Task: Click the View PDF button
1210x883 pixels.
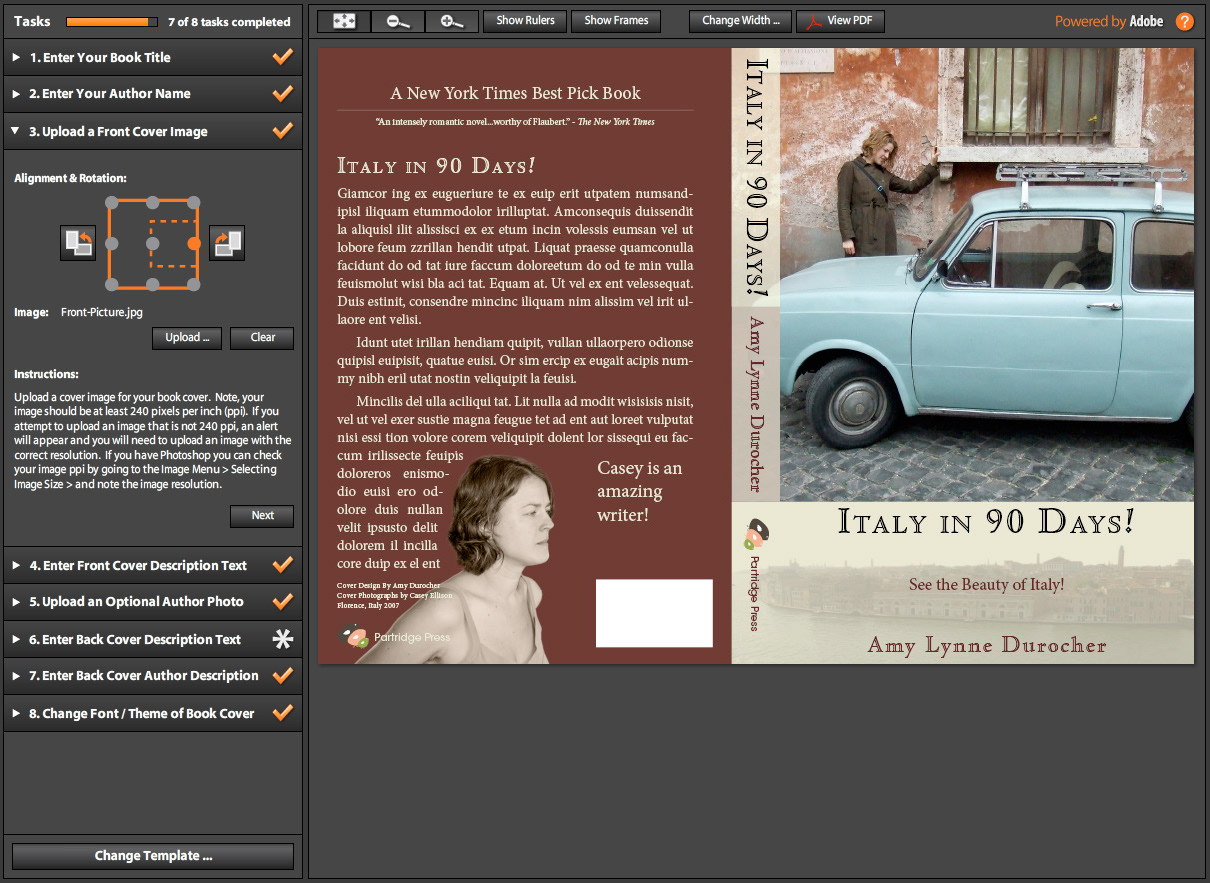Action: 840,21
